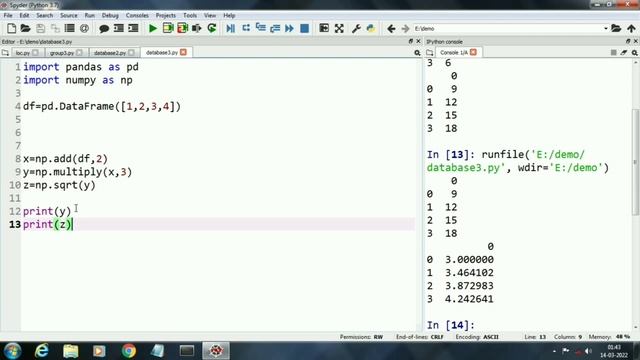The width and height of the screenshot is (640, 360).
Task: Open the Debug menu
Action: click(x=110, y=15)
